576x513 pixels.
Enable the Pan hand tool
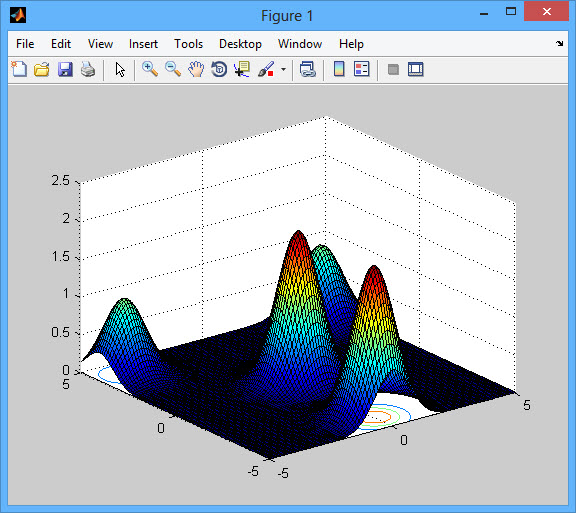click(x=196, y=69)
